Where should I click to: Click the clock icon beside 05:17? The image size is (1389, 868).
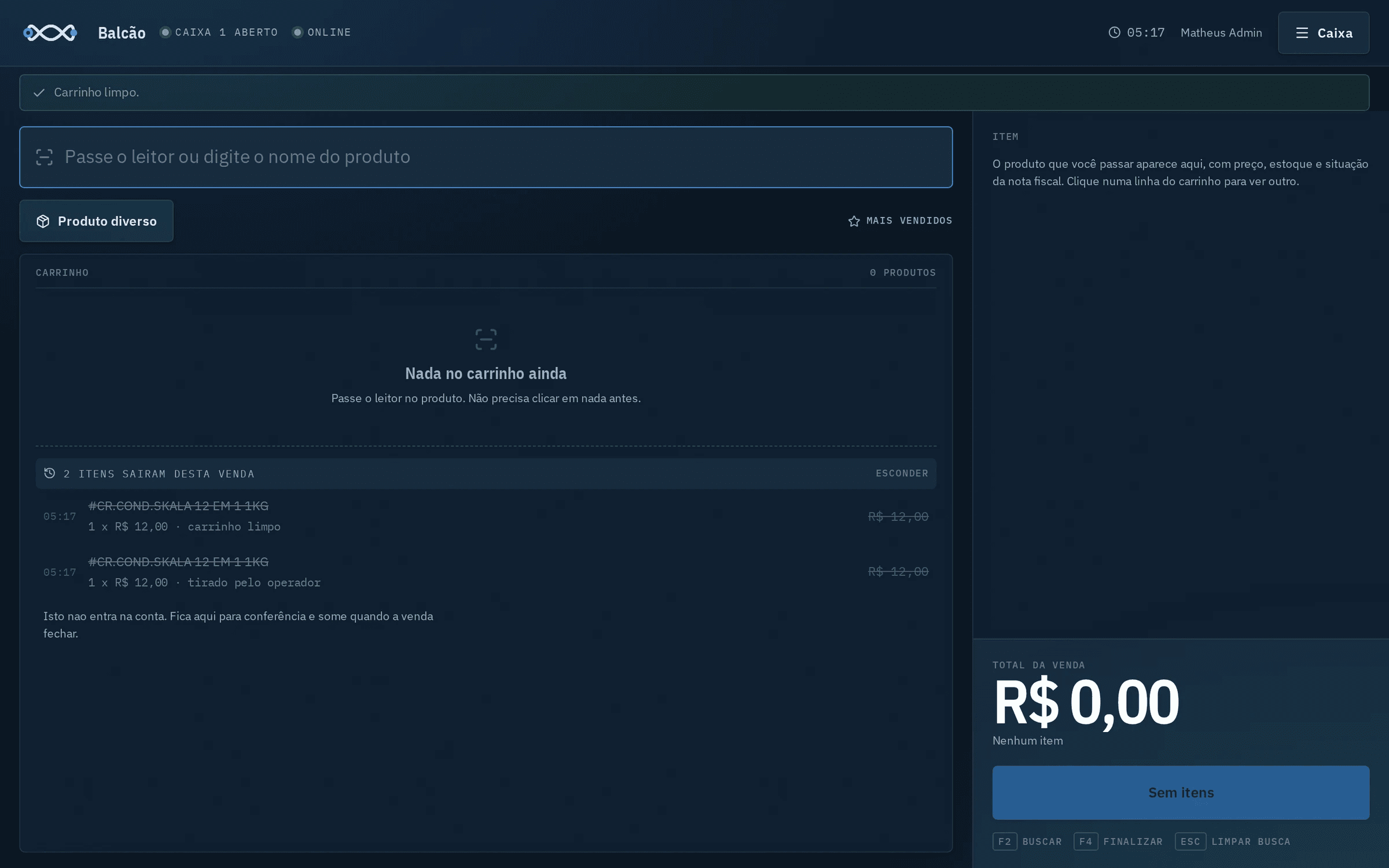(1114, 32)
